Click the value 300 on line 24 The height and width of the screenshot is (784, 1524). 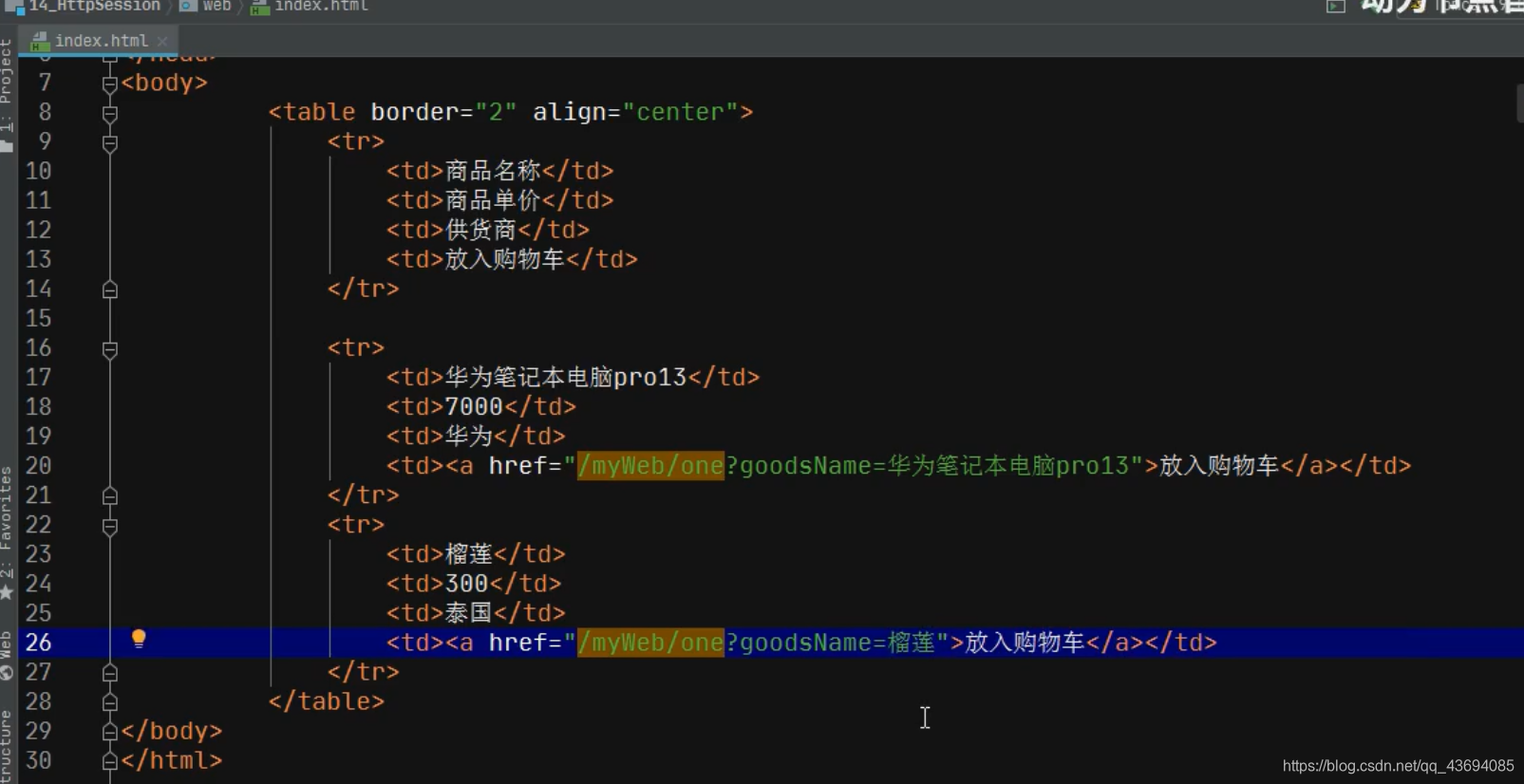[467, 584]
